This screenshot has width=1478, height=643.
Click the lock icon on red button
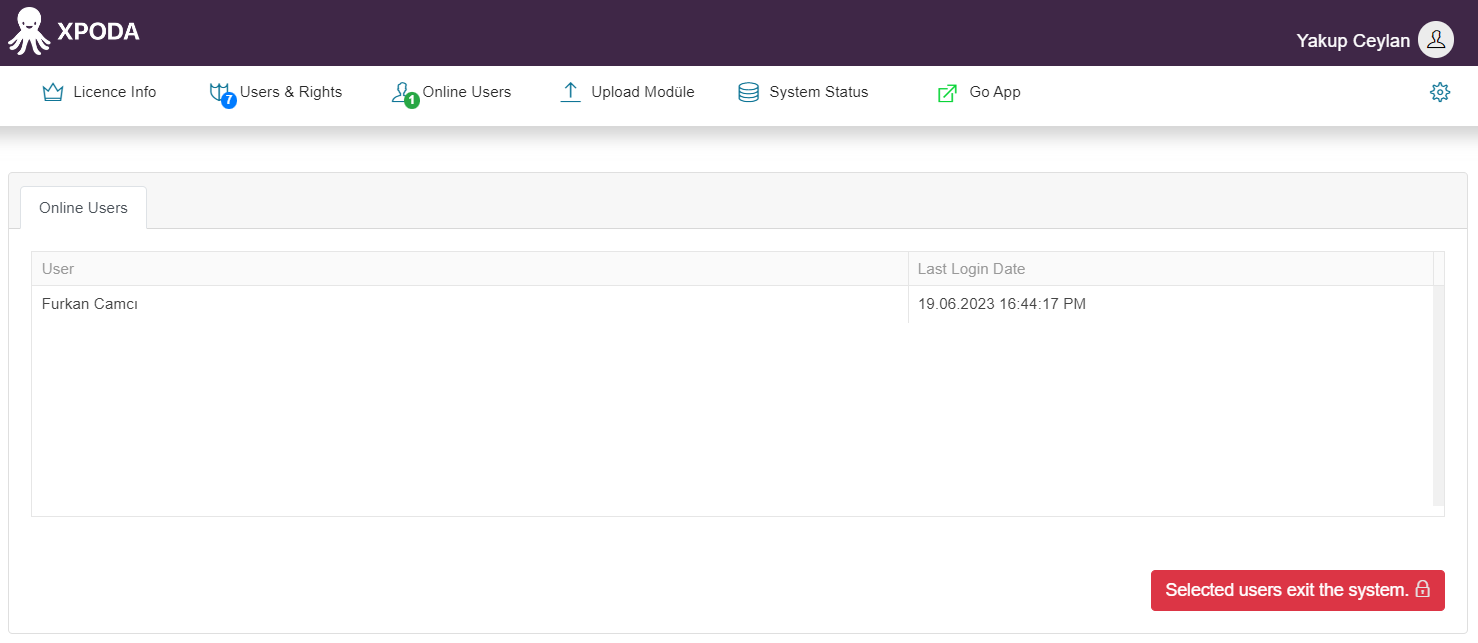[x=1423, y=590]
